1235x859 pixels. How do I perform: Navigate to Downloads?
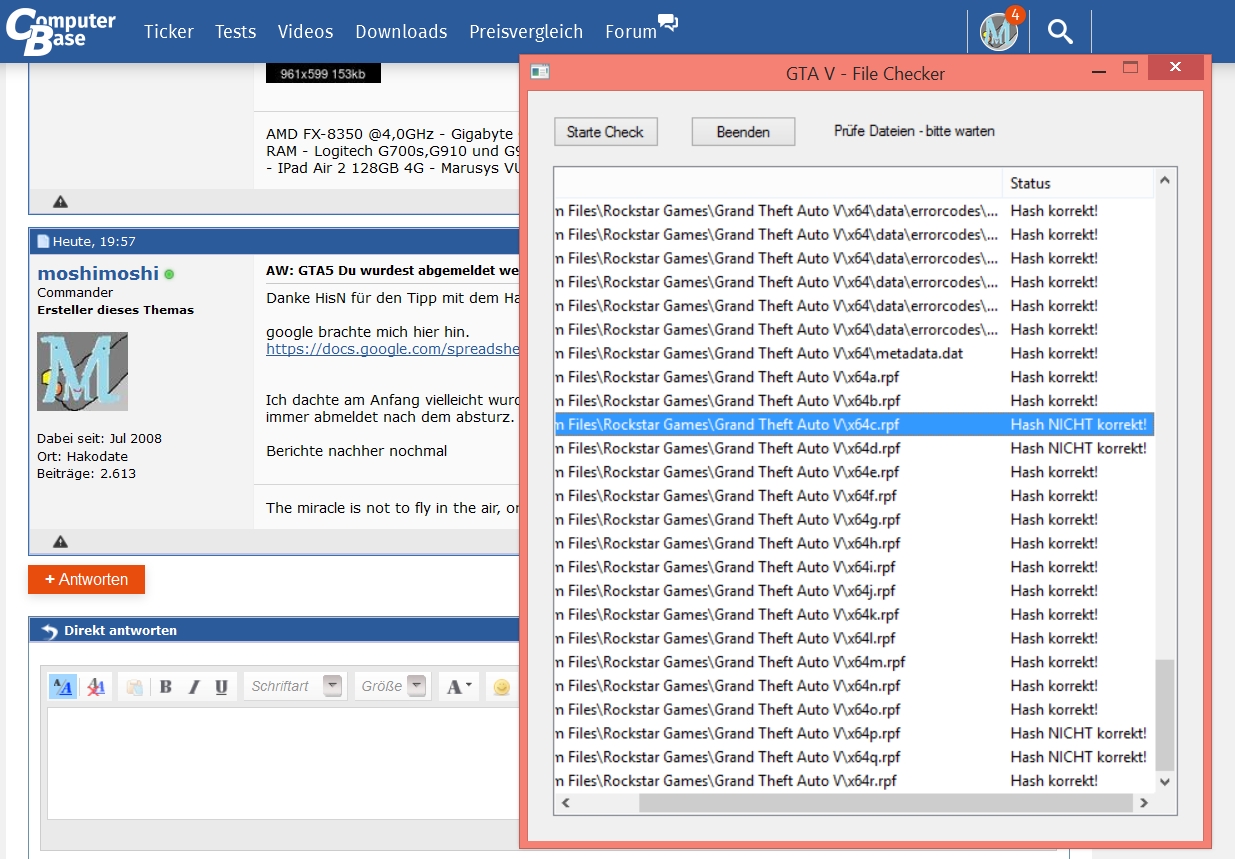(x=401, y=32)
